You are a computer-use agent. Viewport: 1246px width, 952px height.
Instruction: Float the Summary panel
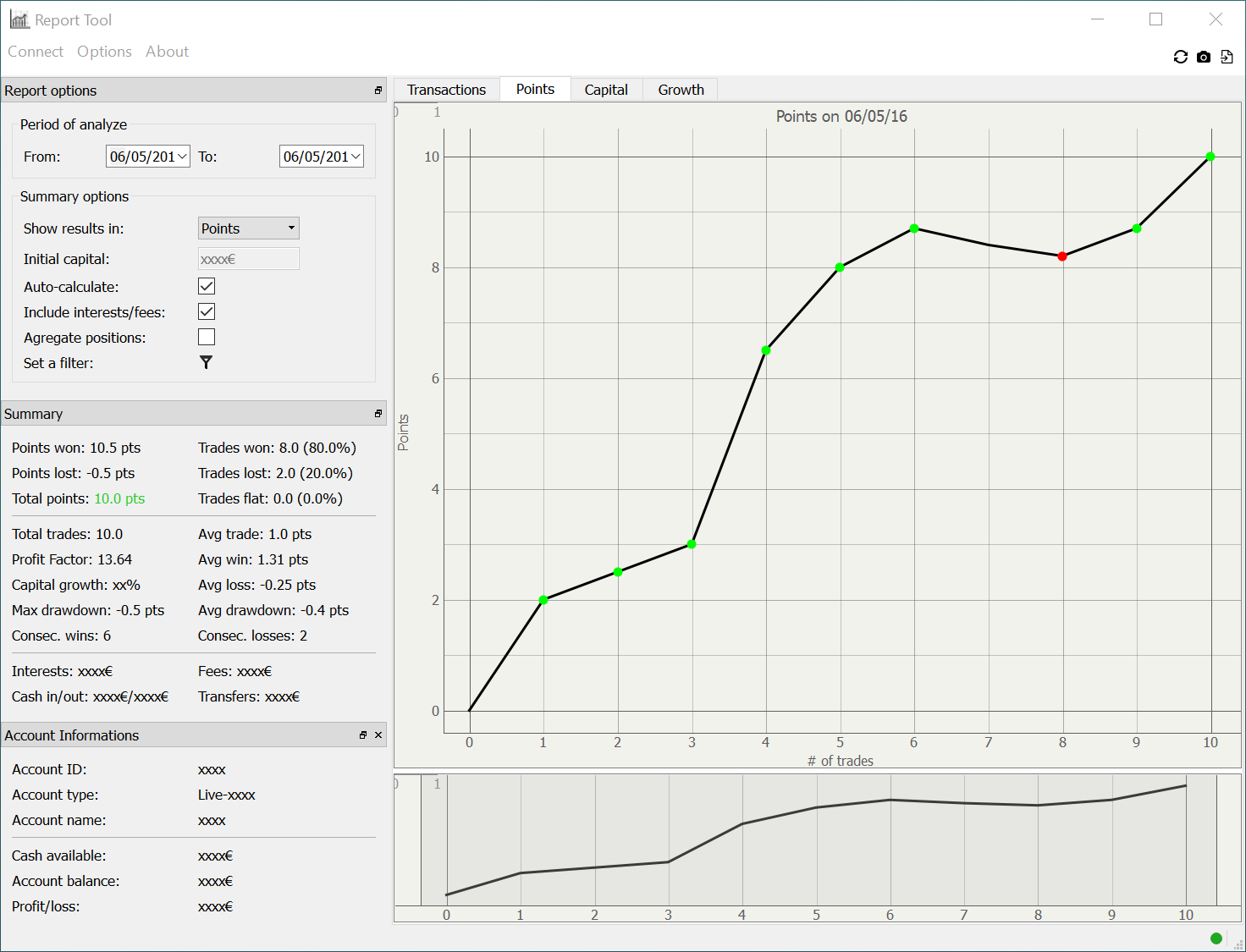click(378, 413)
